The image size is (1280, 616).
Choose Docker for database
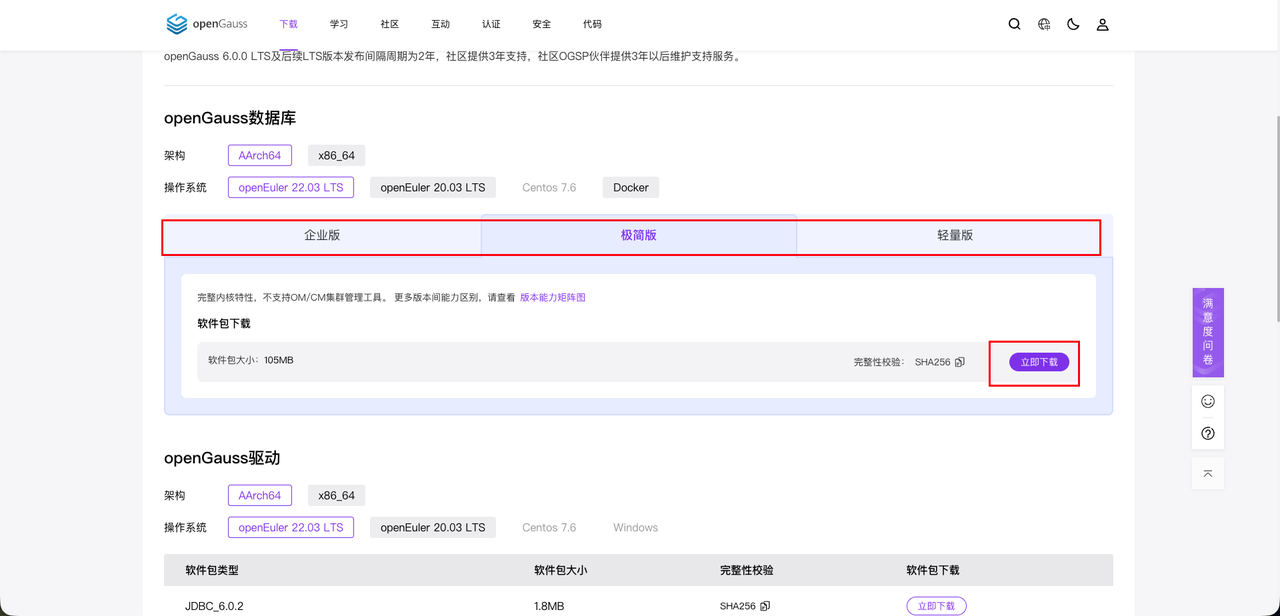tap(631, 187)
